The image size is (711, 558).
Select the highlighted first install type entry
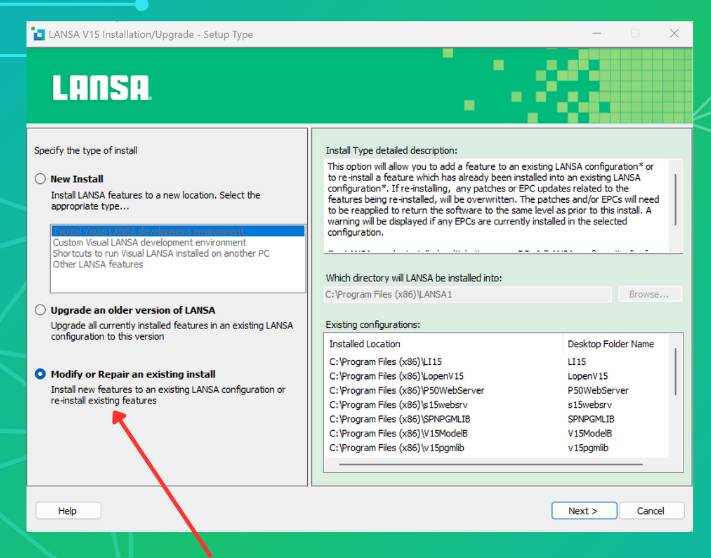coord(178,231)
